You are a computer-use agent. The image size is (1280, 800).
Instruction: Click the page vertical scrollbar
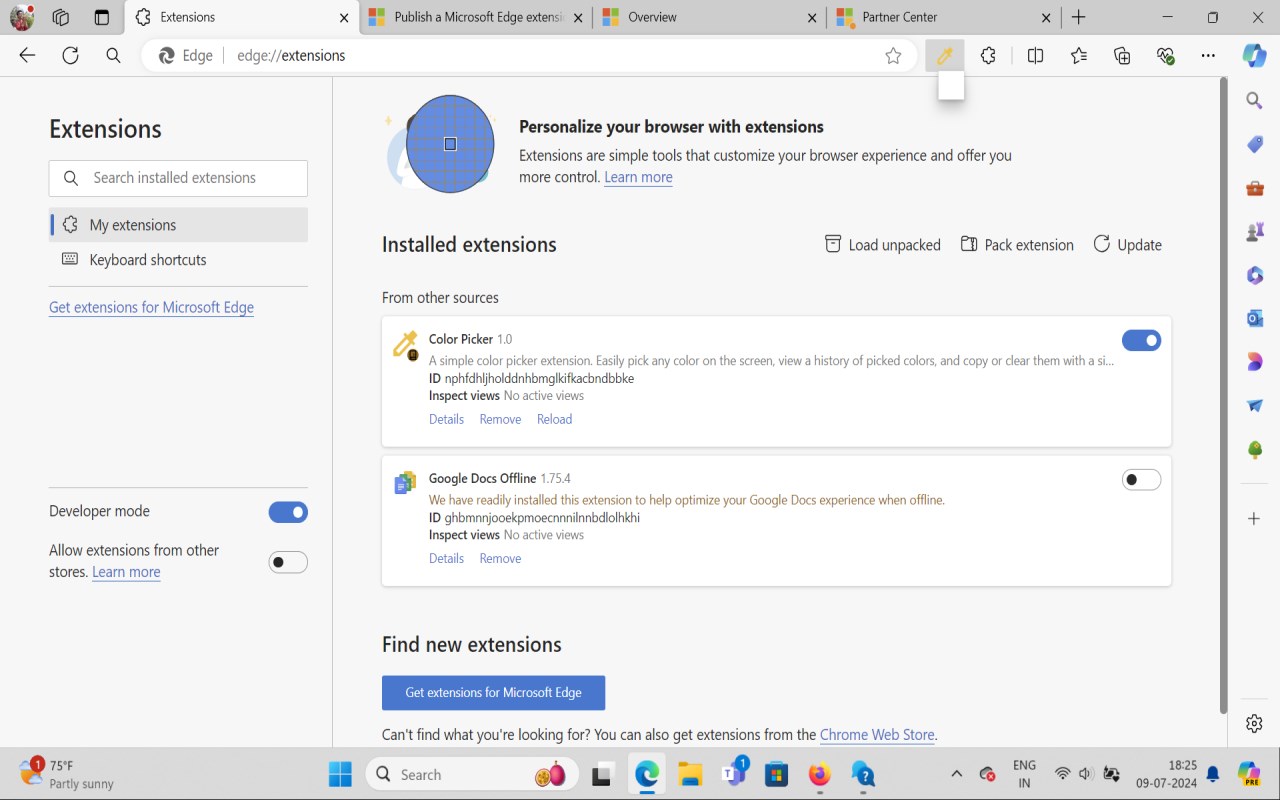pyautogui.click(x=1222, y=395)
